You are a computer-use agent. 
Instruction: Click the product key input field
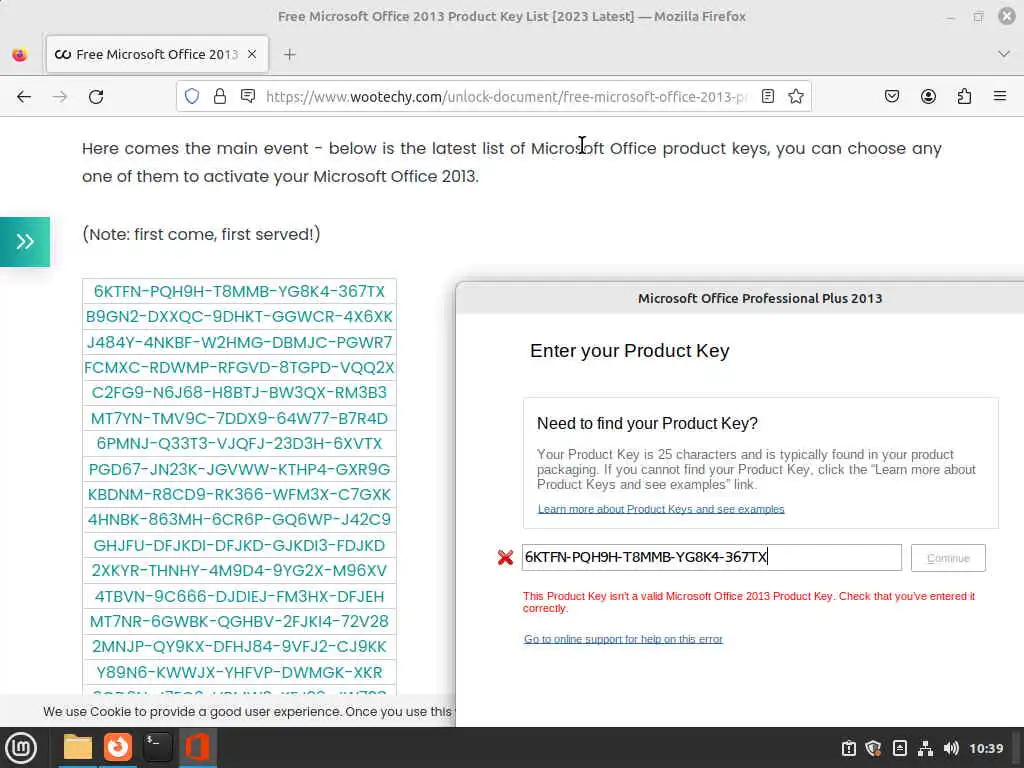click(711, 557)
